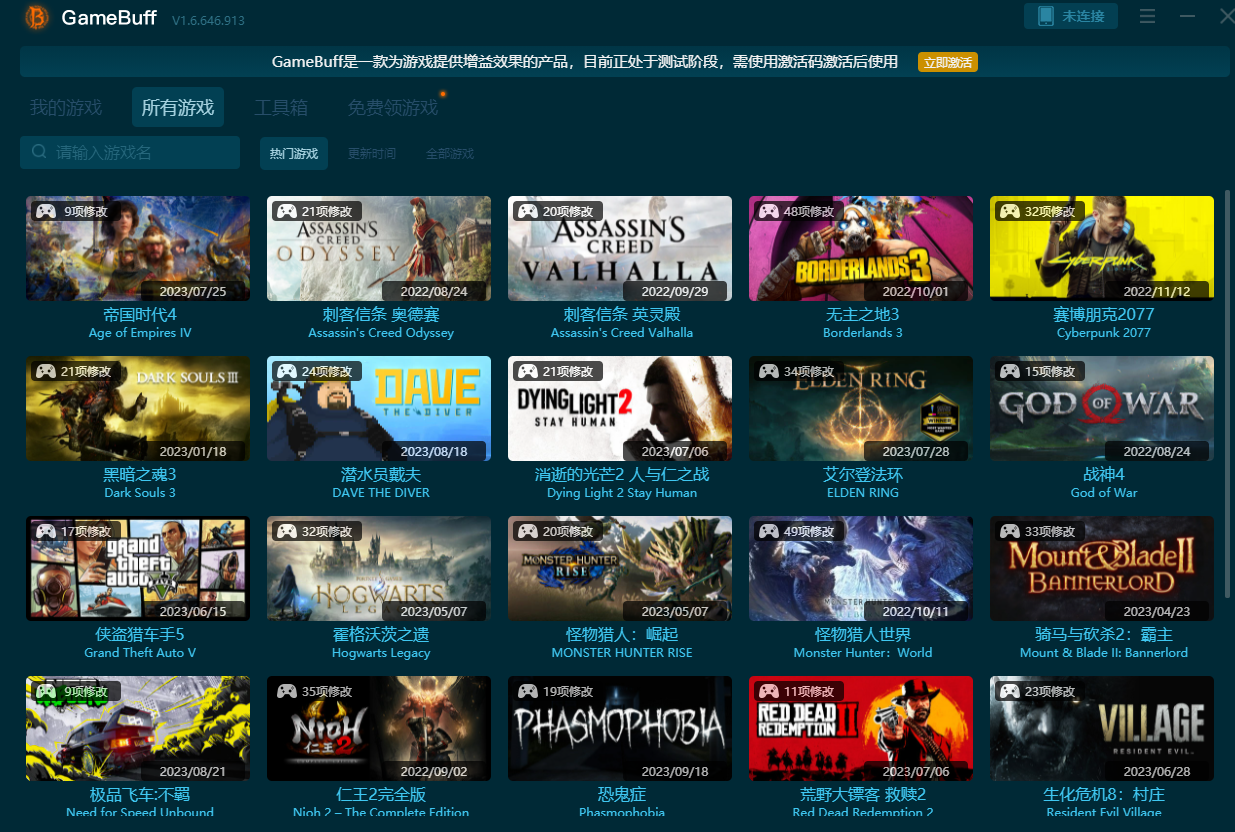Click gamepad icon on Monster Hunter World card
The image size is (1235, 832).
coord(769,531)
